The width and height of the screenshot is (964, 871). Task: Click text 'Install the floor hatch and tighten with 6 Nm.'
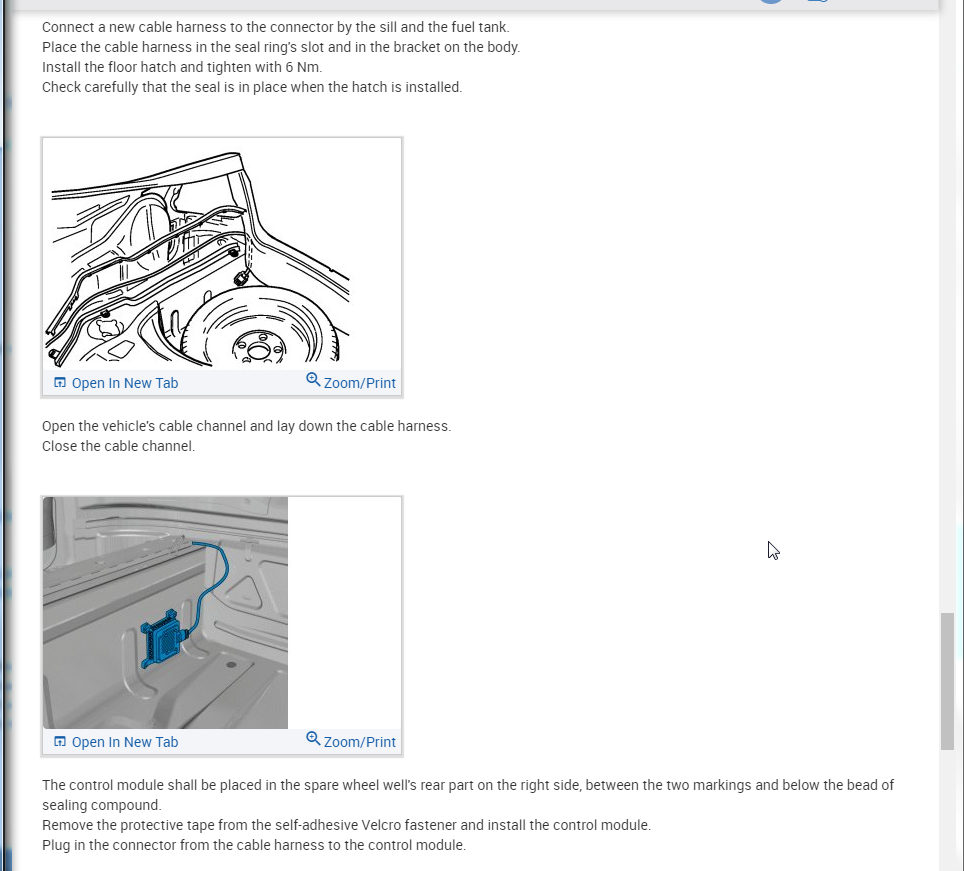182,67
